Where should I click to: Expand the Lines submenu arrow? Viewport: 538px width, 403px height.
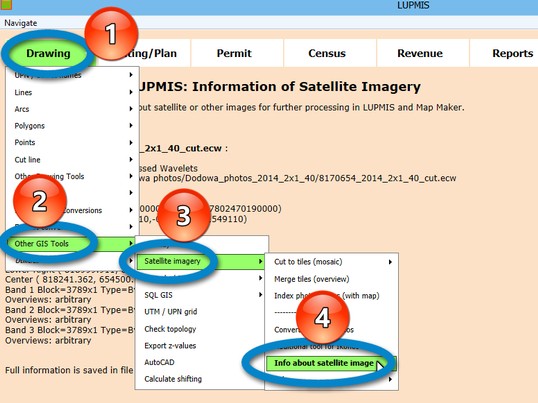click(131, 92)
